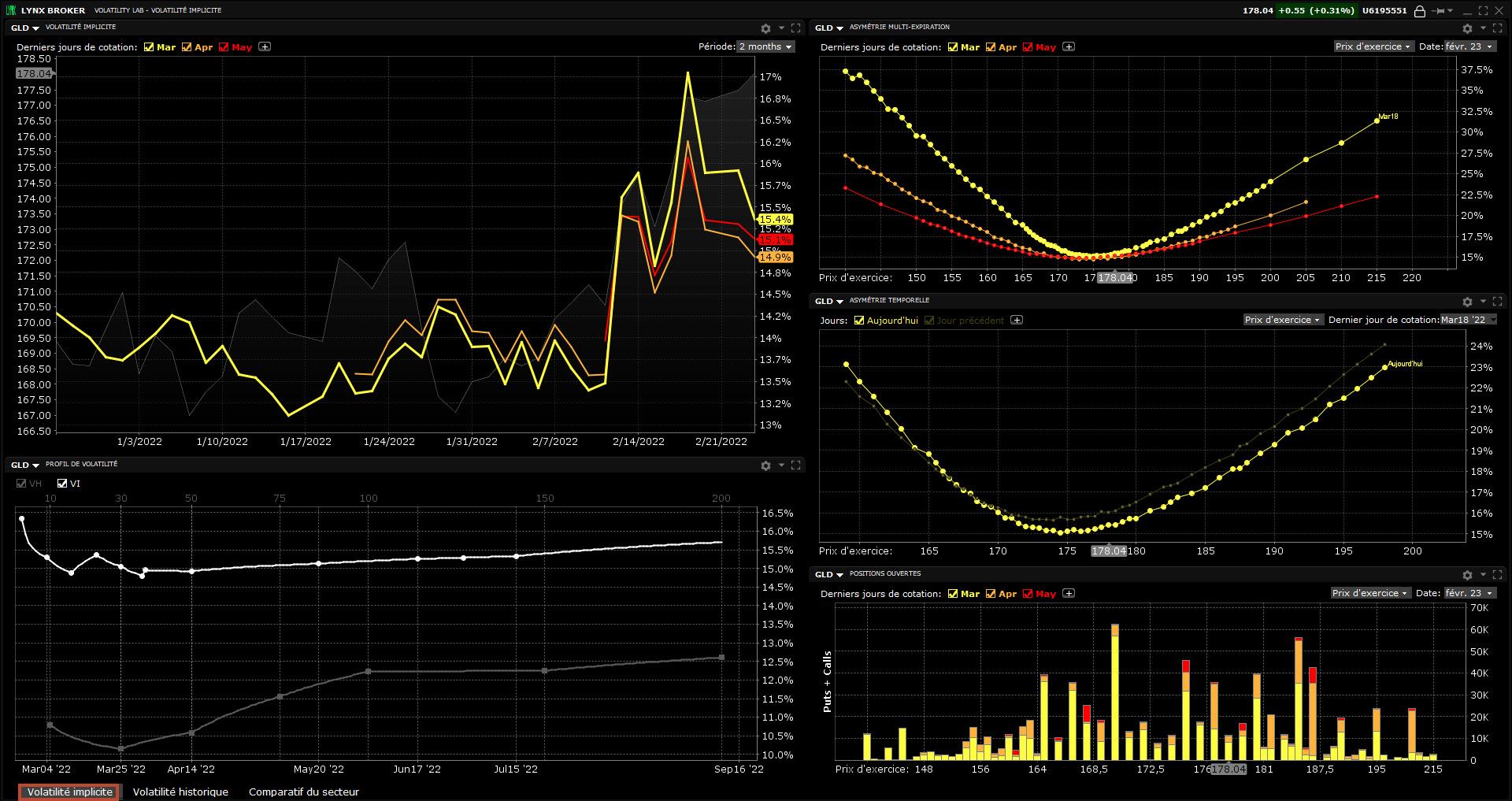
Task: Toggle May checkbox in Multi-Expiration panel
Action: click(x=1028, y=46)
